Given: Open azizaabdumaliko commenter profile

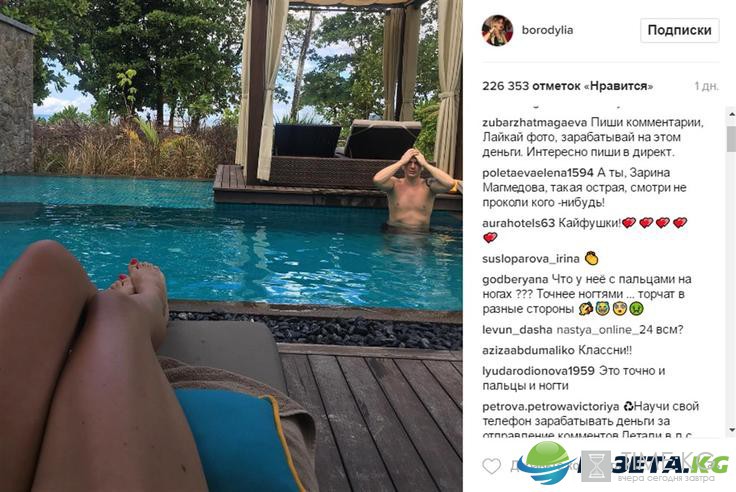Looking at the screenshot, I should click(x=528, y=351).
